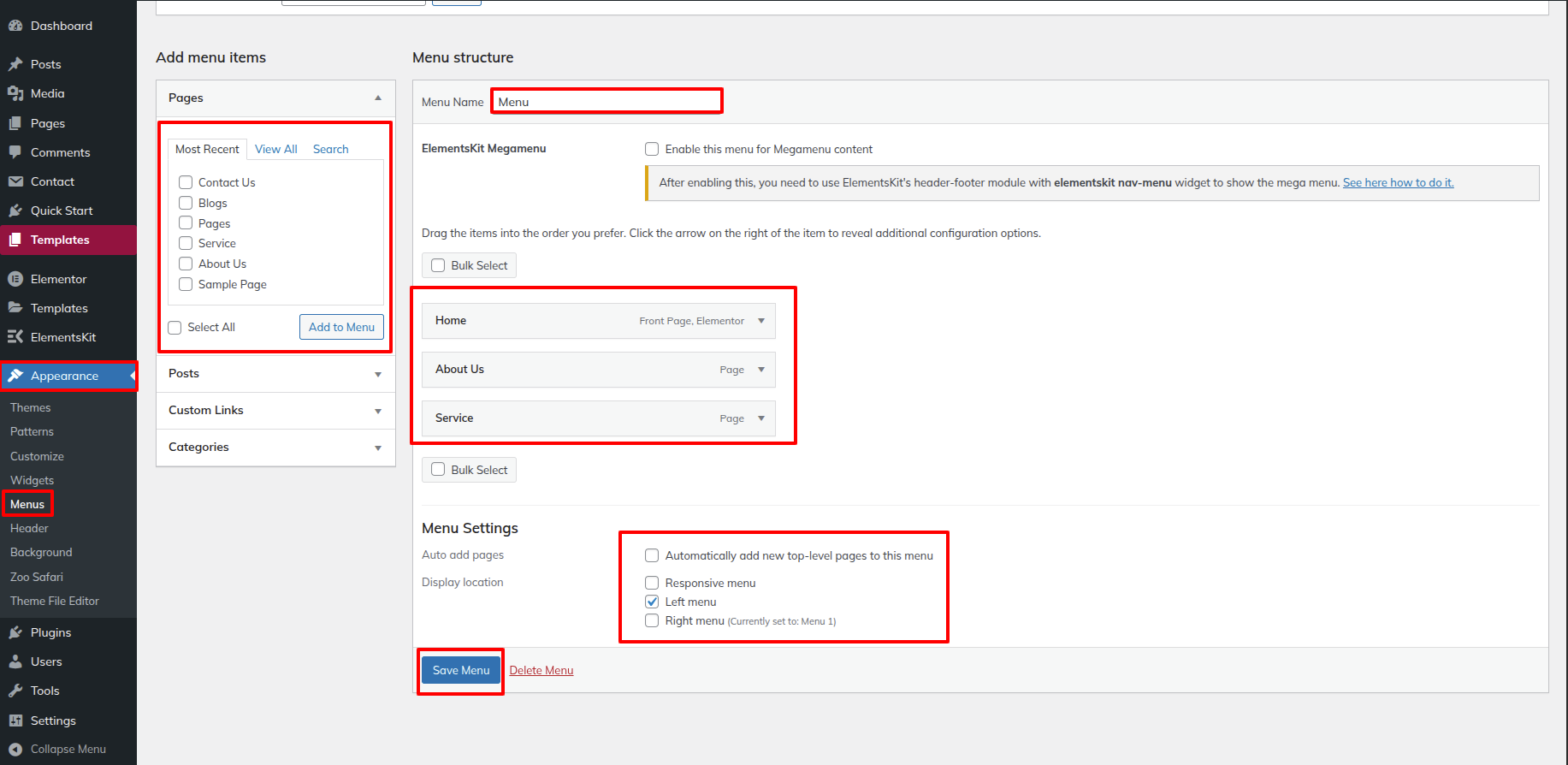Screen dimensions: 1568x765
Task: Click the Save Menu button
Action: click(x=461, y=670)
